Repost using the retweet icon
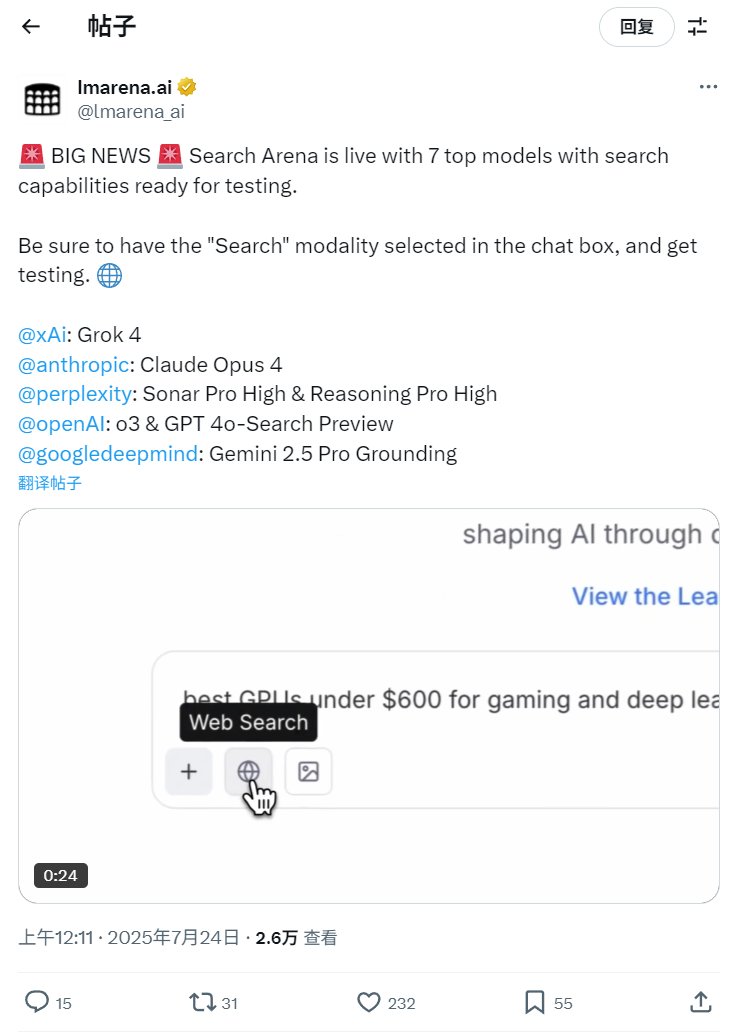Screen dimensions: 739x1035 point(203,1002)
